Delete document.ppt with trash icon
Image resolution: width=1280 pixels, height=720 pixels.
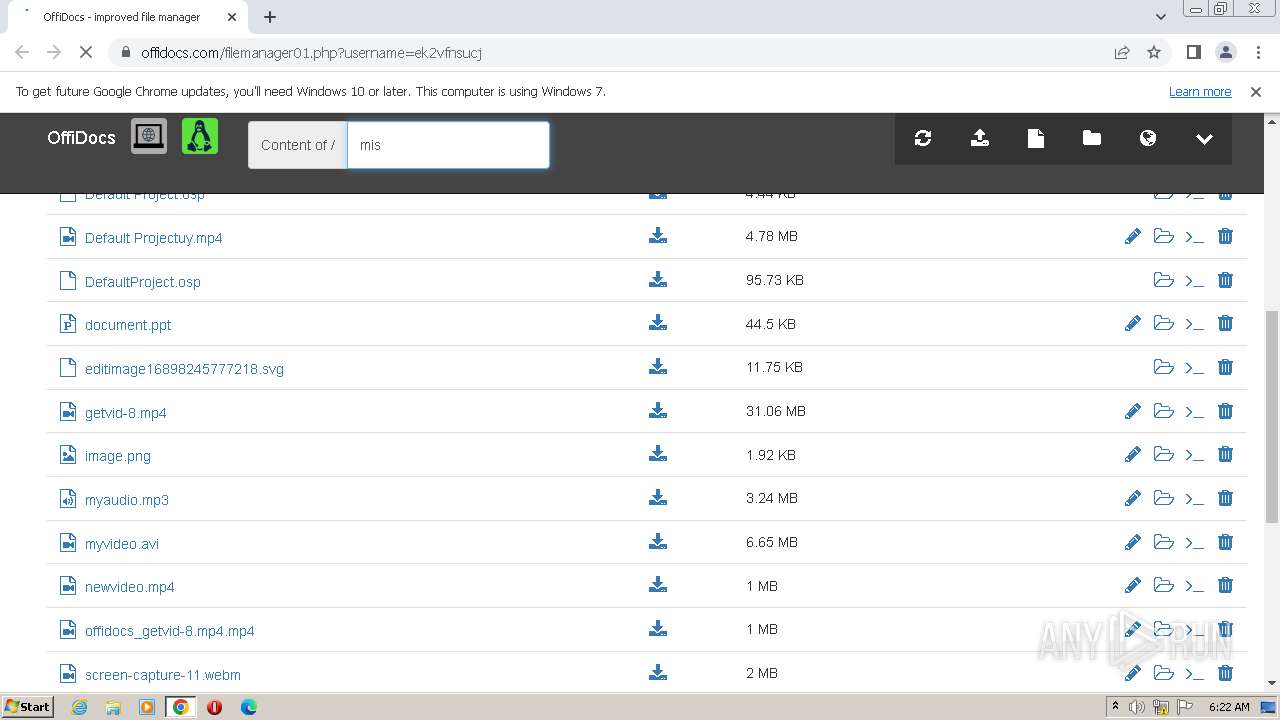[1225, 323]
